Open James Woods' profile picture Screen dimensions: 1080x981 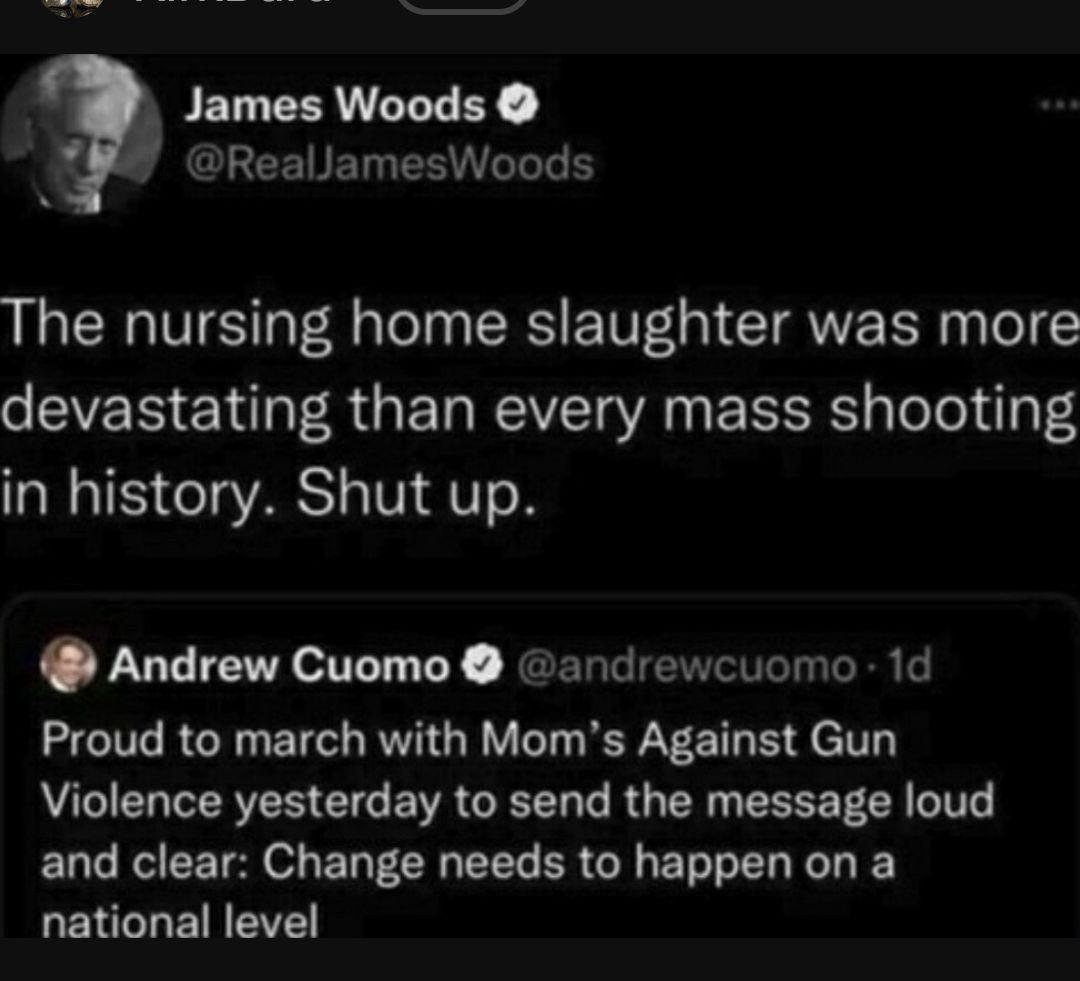pos(81,134)
